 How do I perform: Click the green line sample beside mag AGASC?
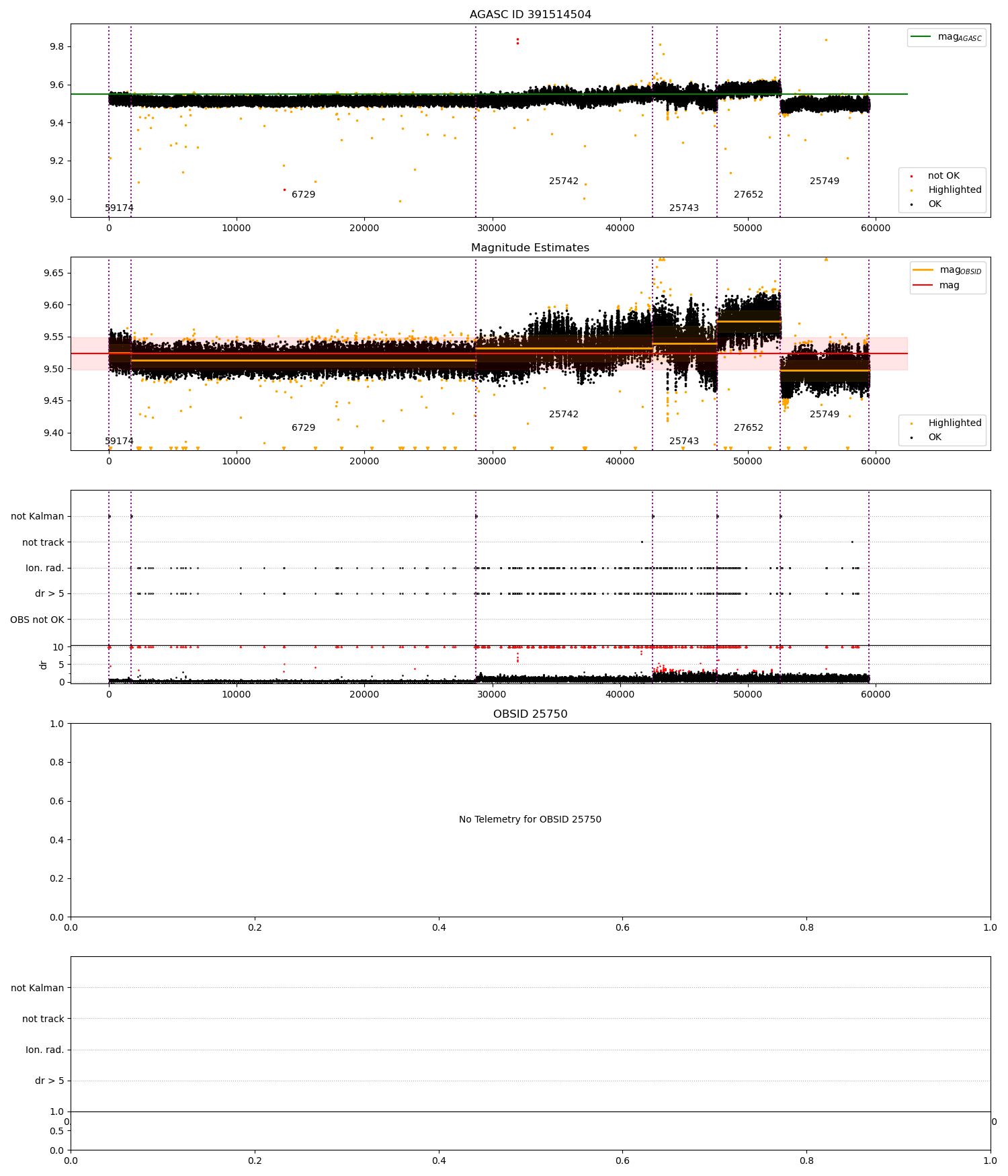pos(921,37)
